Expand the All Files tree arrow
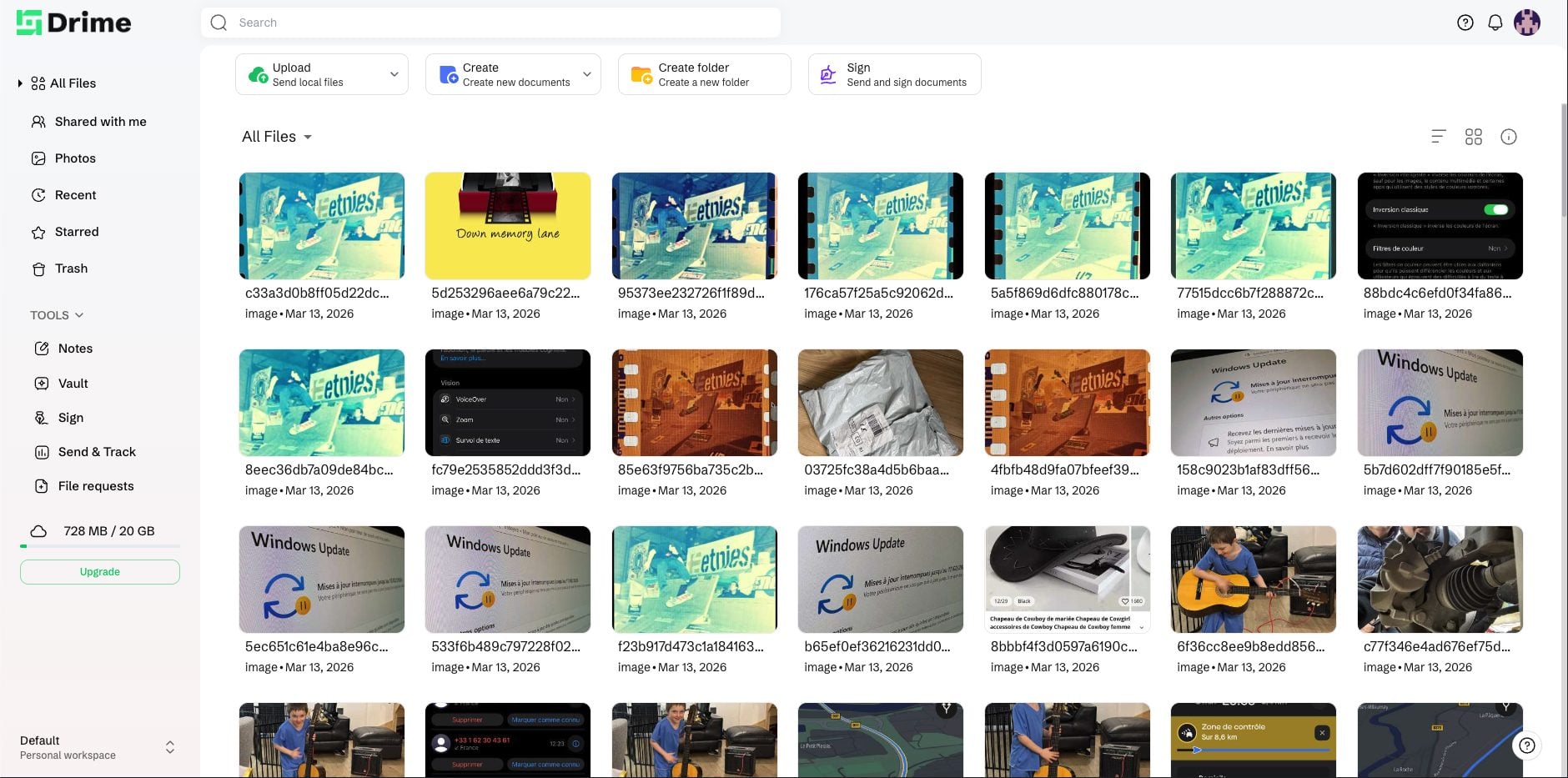Viewport: 1568px width, 778px height. tap(20, 83)
